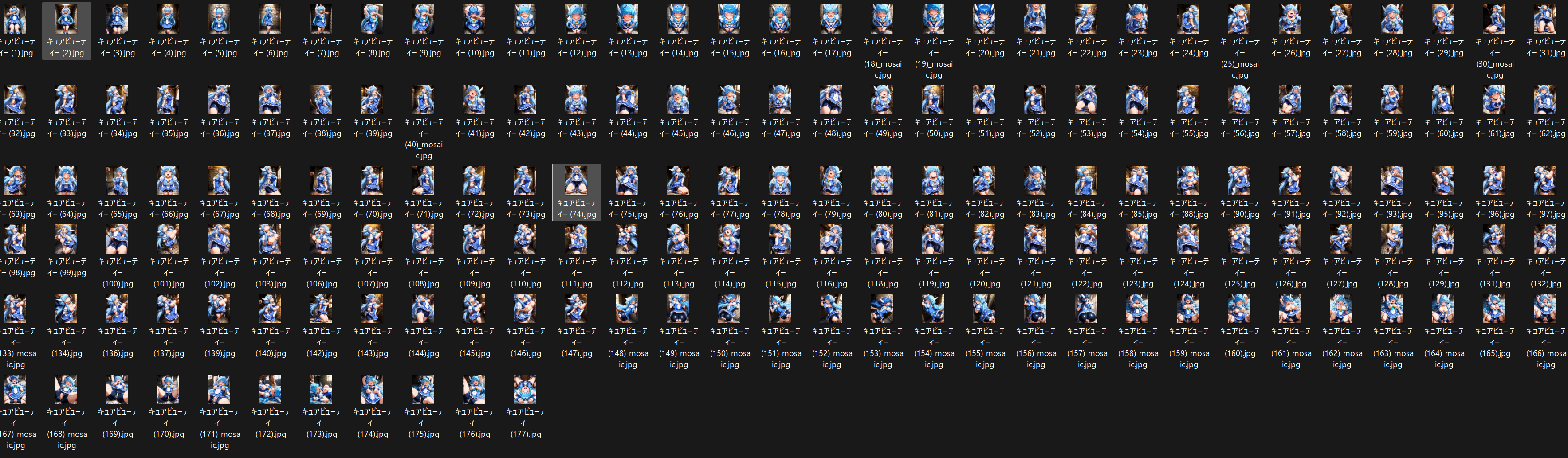Image resolution: width=1568 pixels, height=458 pixels.
Task: Choose the thumbnail of (125).jpg
Action: (x=1240, y=239)
